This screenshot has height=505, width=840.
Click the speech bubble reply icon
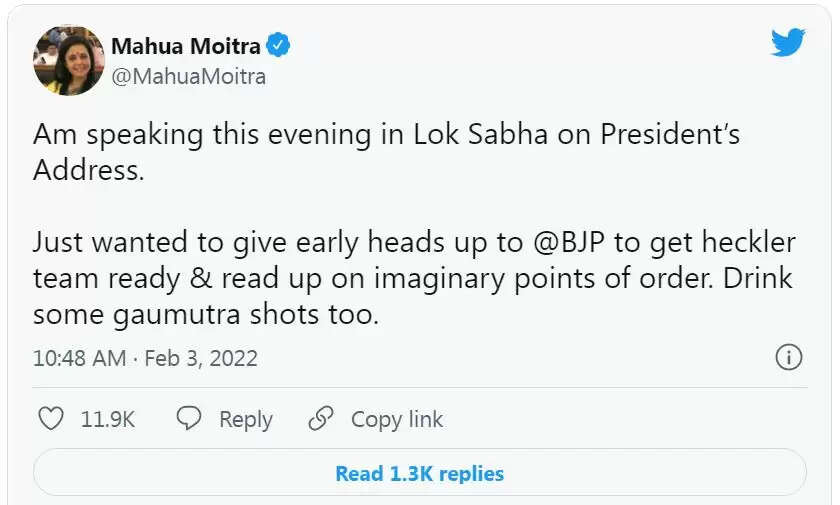click(189, 418)
